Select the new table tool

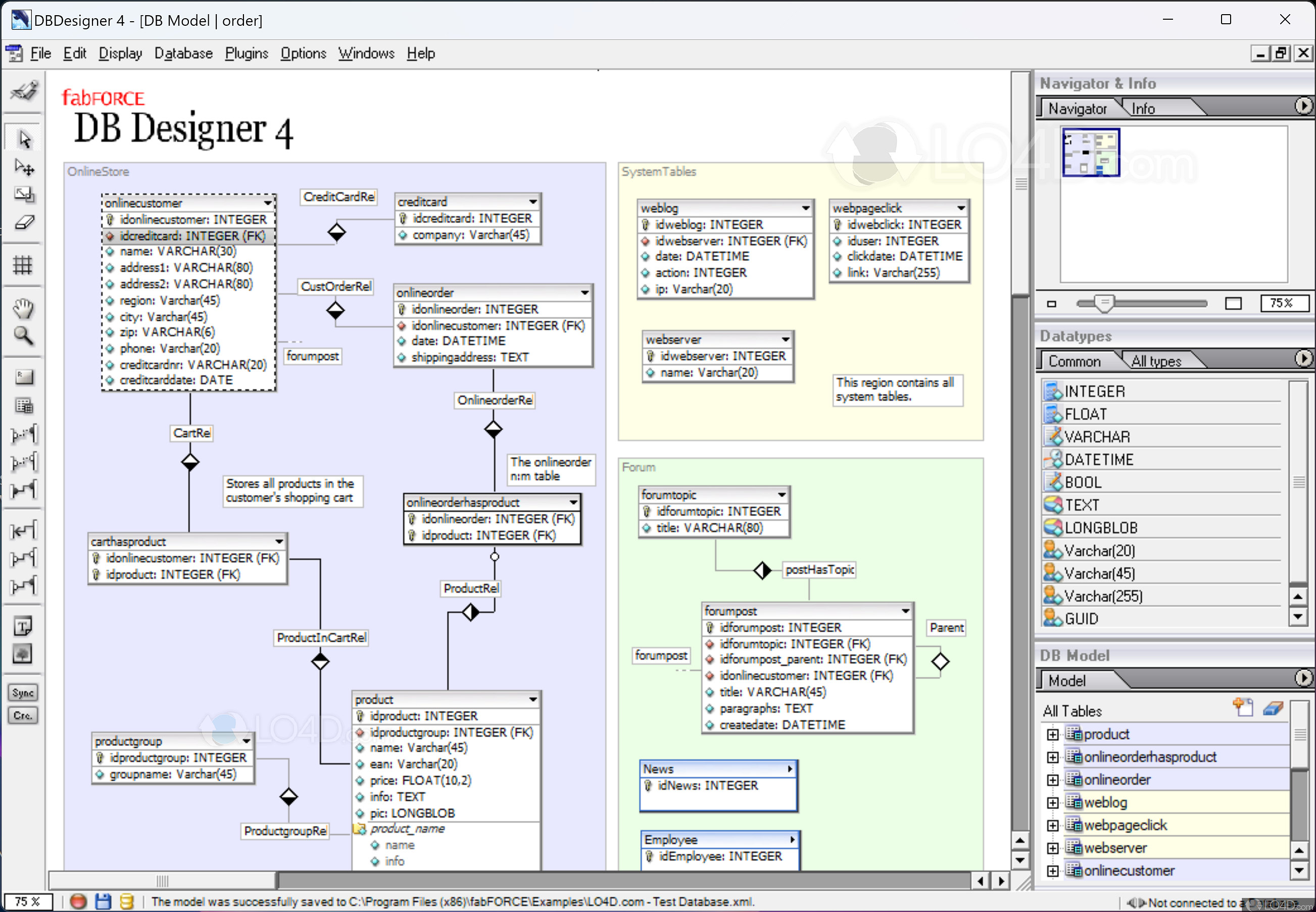pos(23,406)
